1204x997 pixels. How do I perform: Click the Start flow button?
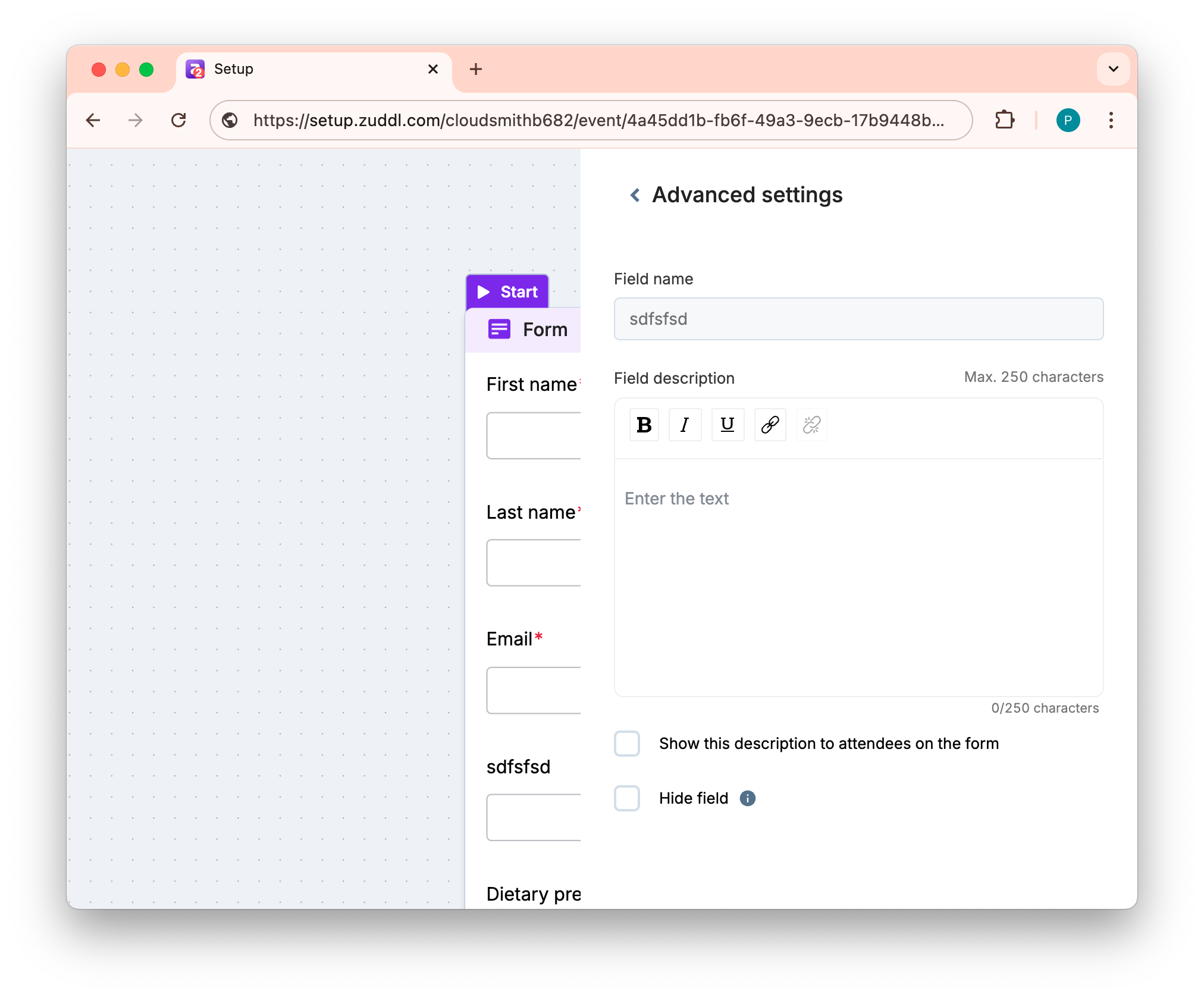507,291
